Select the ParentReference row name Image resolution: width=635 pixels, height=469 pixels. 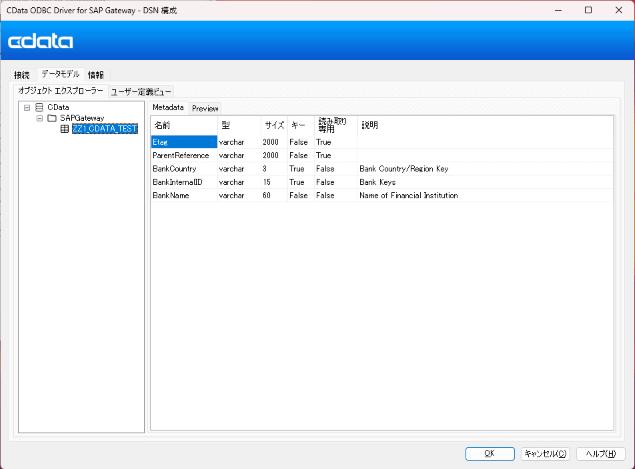pyautogui.click(x=184, y=156)
